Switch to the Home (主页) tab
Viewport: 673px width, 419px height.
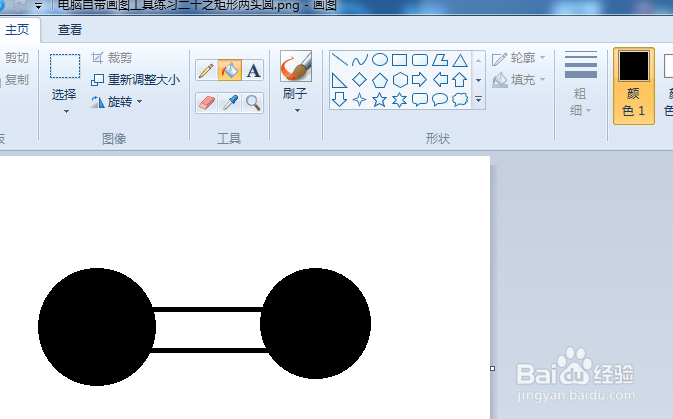17,29
